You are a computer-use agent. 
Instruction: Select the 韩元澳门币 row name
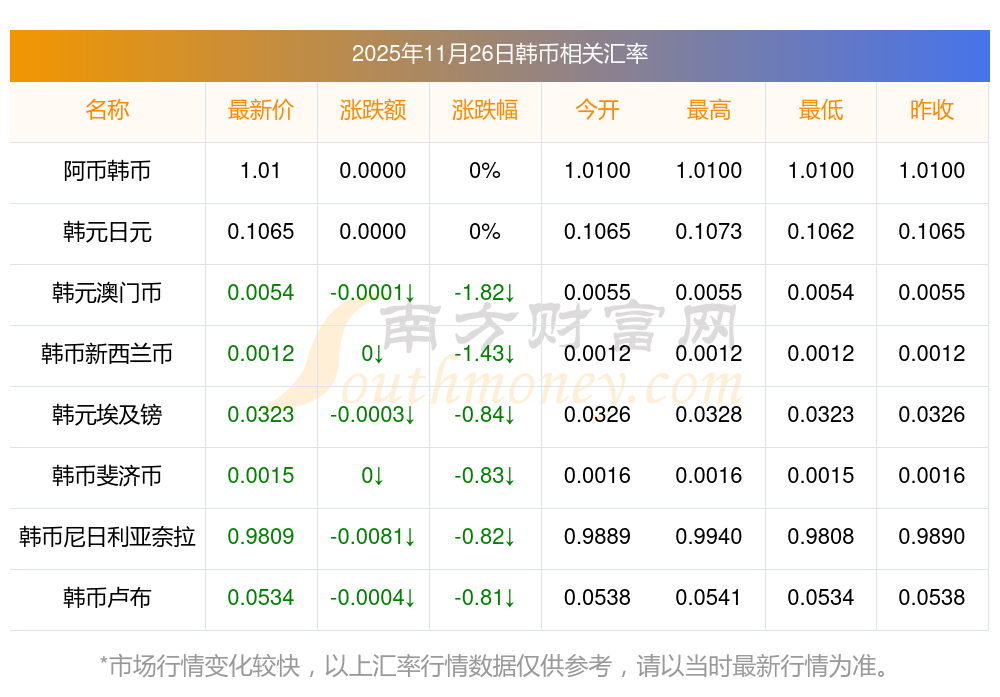pyautogui.click(x=107, y=293)
